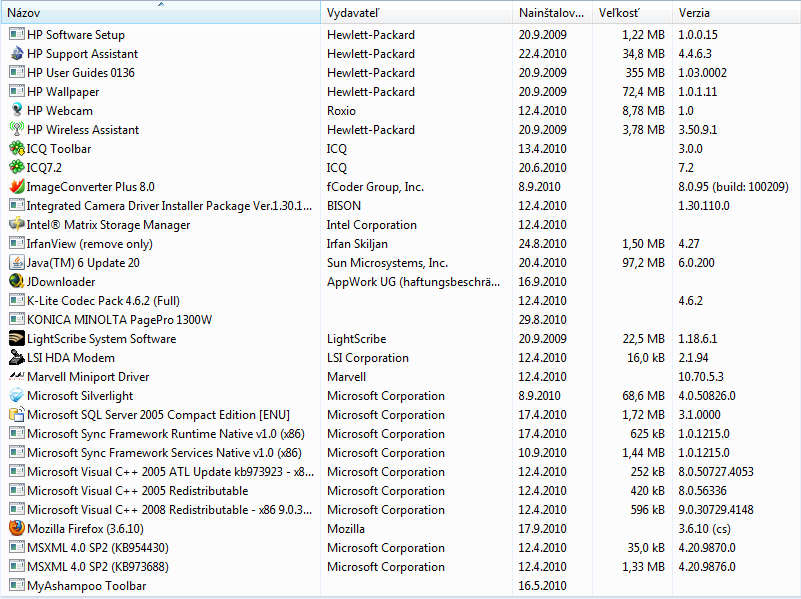Sort by the Názov column header
The height and width of the screenshot is (599, 801).
click(x=160, y=13)
